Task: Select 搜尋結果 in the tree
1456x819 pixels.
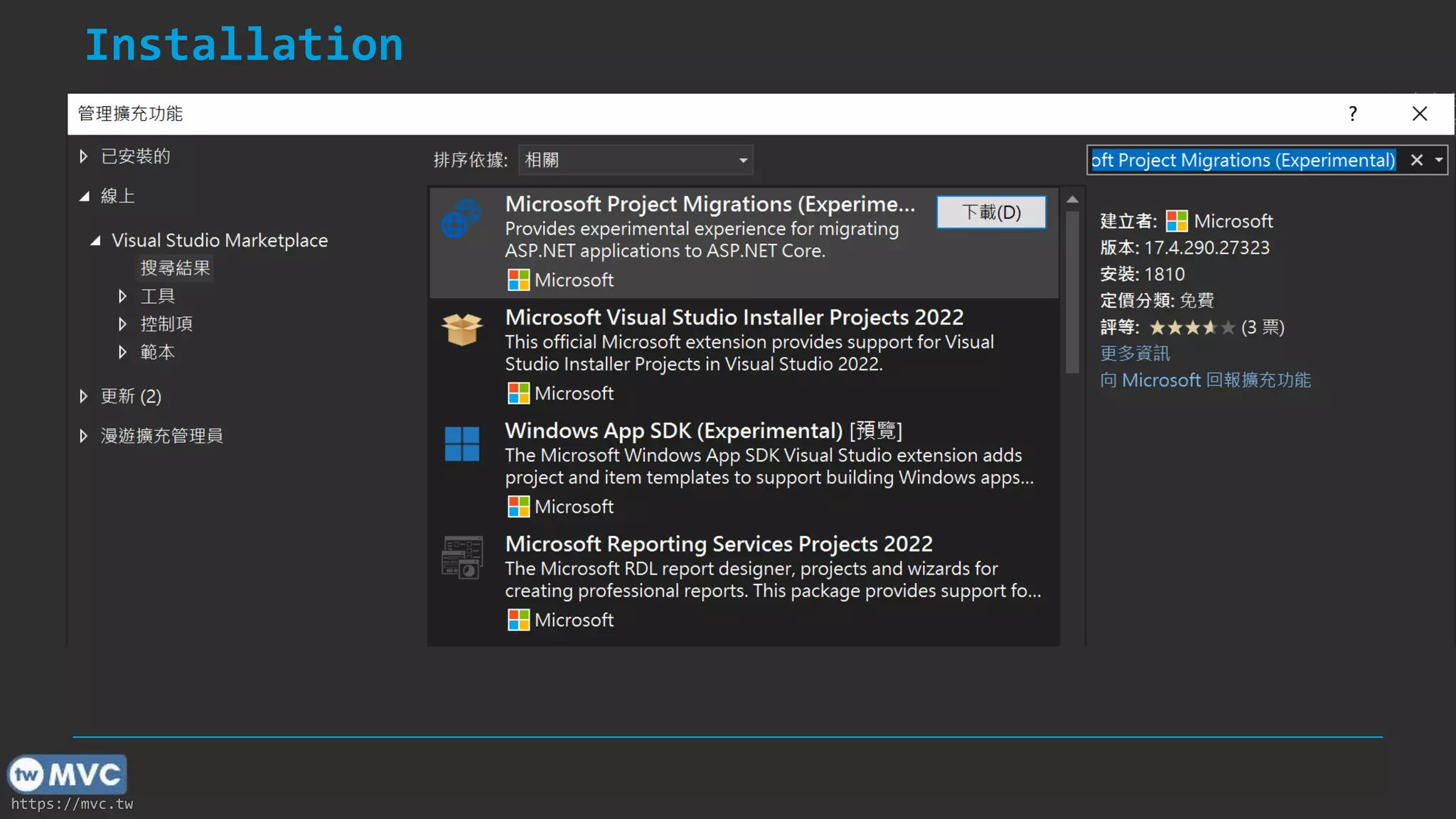Action: [x=175, y=268]
